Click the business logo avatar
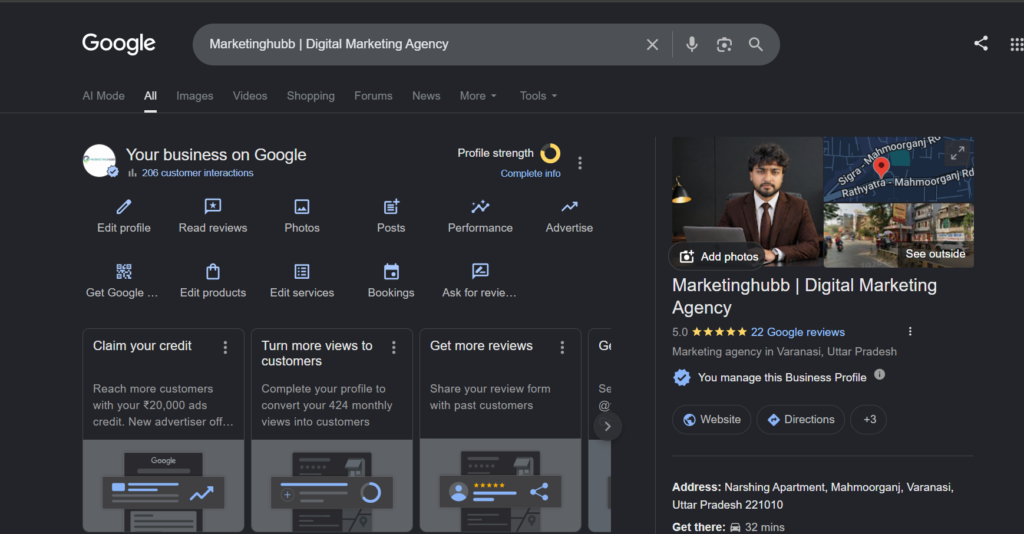 pyautogui.click(x=99, y=161)
